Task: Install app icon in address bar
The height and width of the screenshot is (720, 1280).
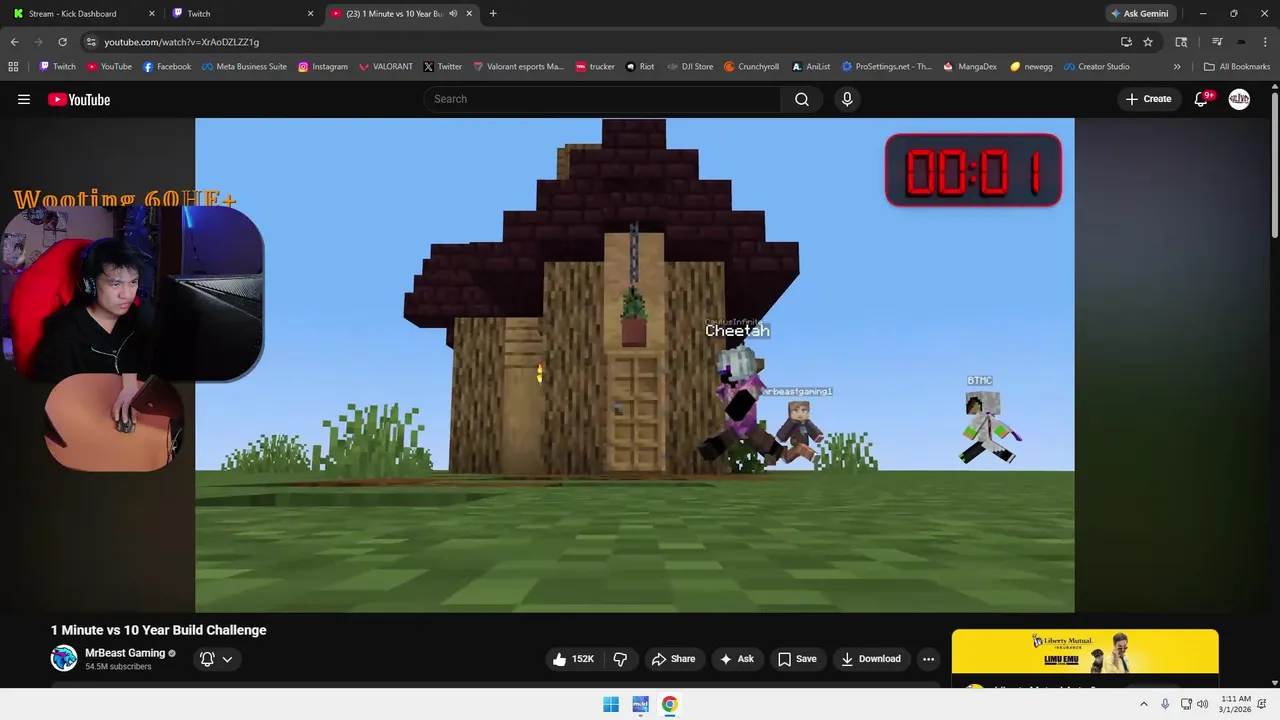Action: point(1126,42)
